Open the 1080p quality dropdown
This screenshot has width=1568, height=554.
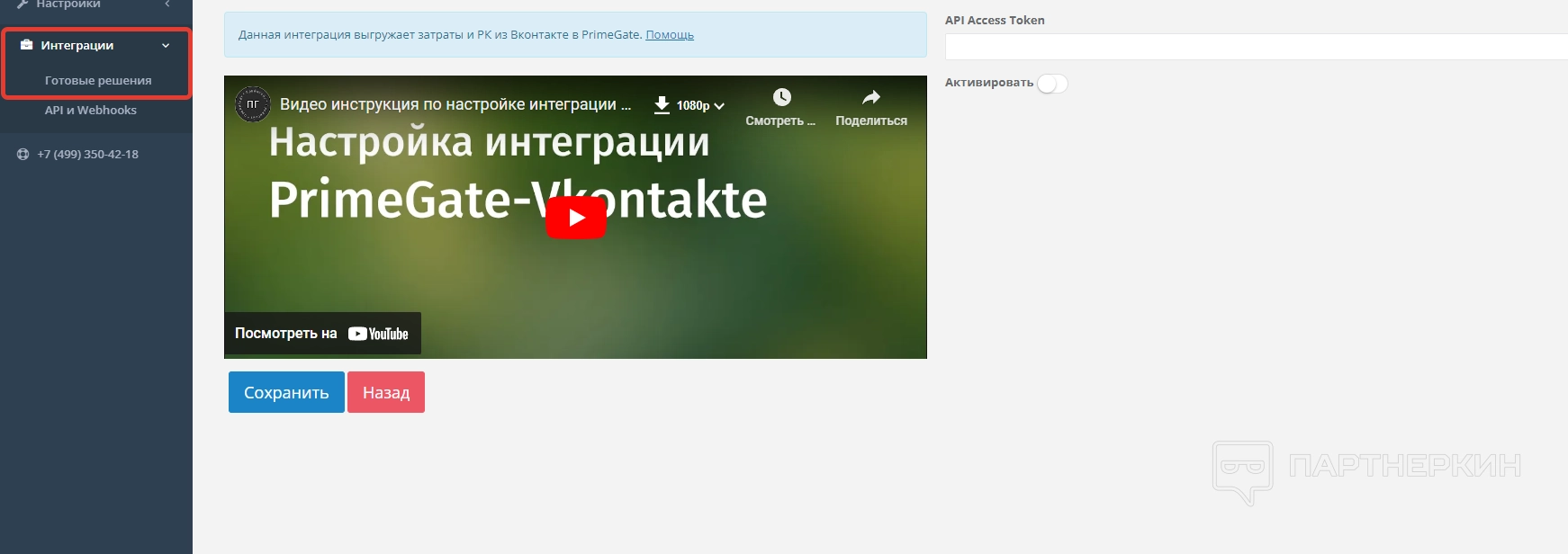(701, 106)
